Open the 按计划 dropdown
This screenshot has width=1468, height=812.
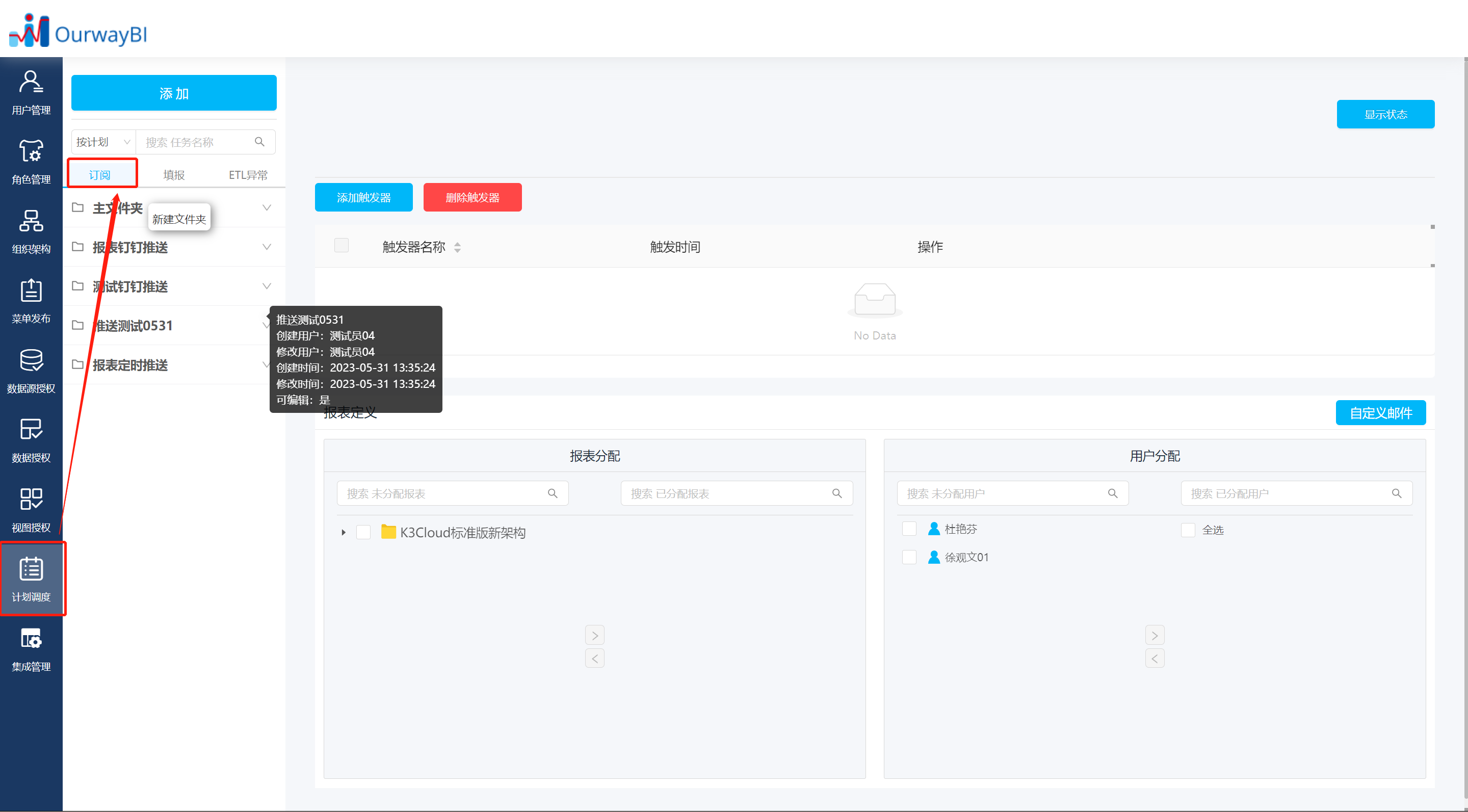(x=103, y=142)
